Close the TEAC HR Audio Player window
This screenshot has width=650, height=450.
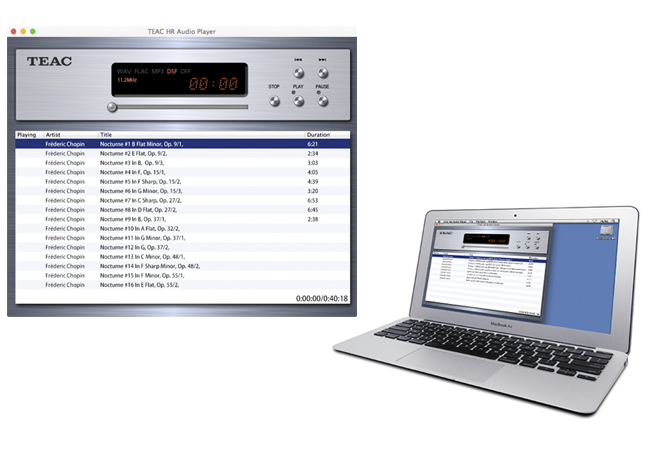click(x=13, y=31)
